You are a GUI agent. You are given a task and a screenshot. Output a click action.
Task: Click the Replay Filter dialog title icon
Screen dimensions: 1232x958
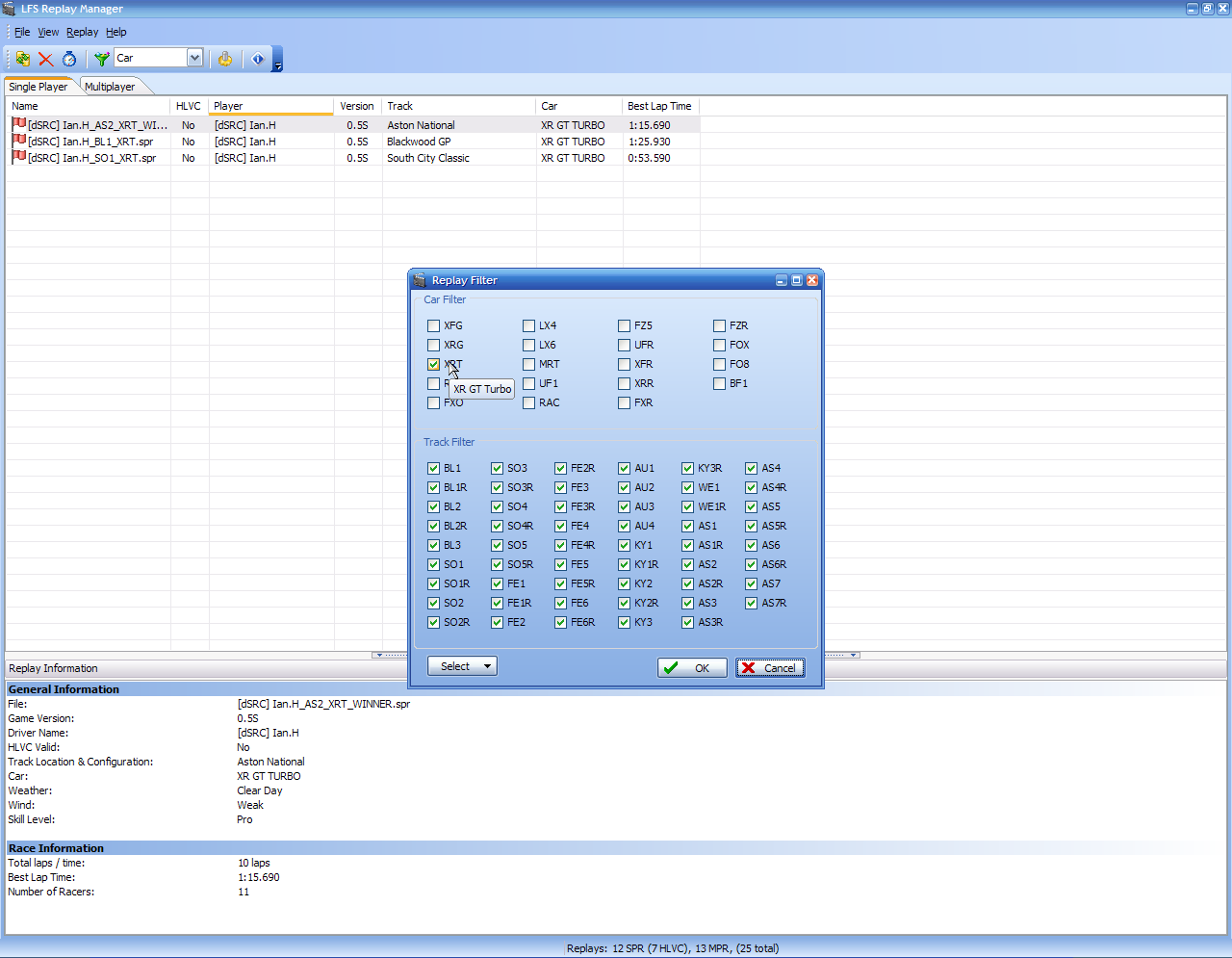(x=420, y=280)
